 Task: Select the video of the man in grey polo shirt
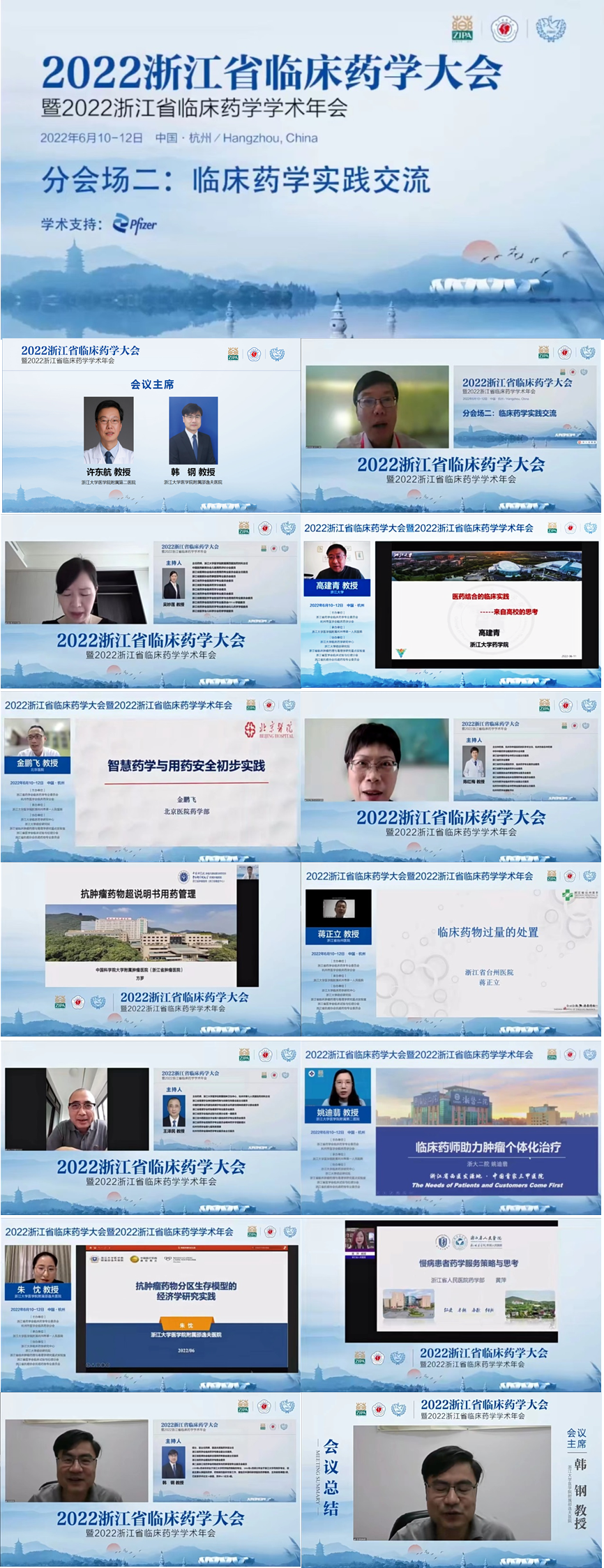click(x=77, y=1109)
